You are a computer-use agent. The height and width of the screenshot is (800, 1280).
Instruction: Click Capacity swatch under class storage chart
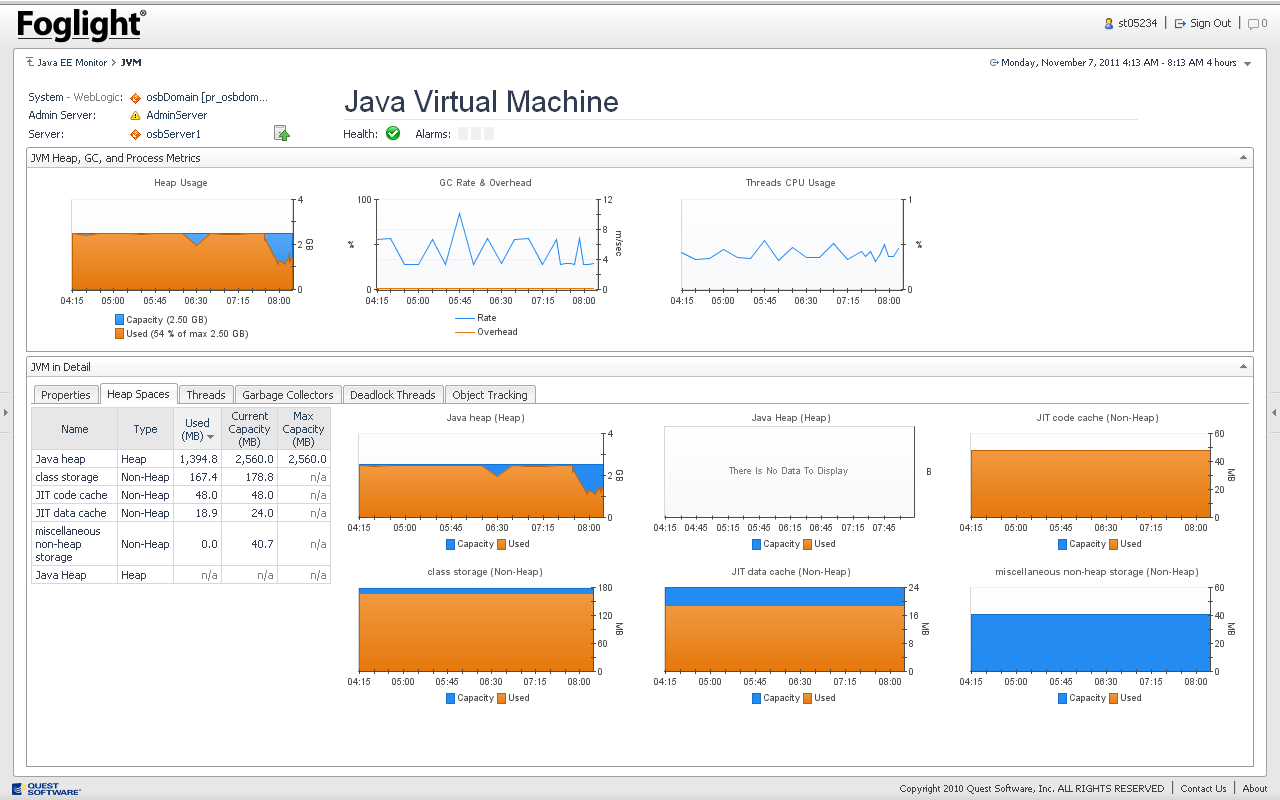click(x=450, y=698)
